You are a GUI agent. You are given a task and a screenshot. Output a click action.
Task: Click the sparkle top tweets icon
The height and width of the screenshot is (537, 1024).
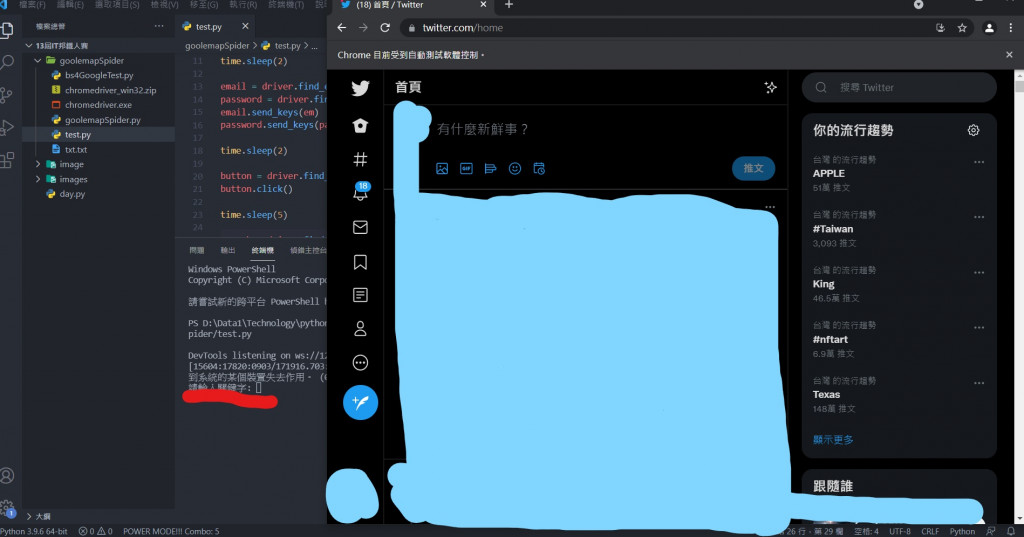click(771, 88)
